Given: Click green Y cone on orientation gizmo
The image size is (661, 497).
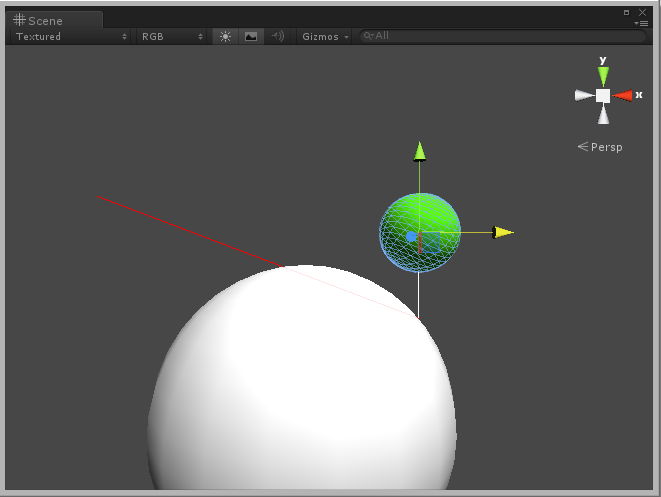Looking at the screenshot, I should click(603, 76).
